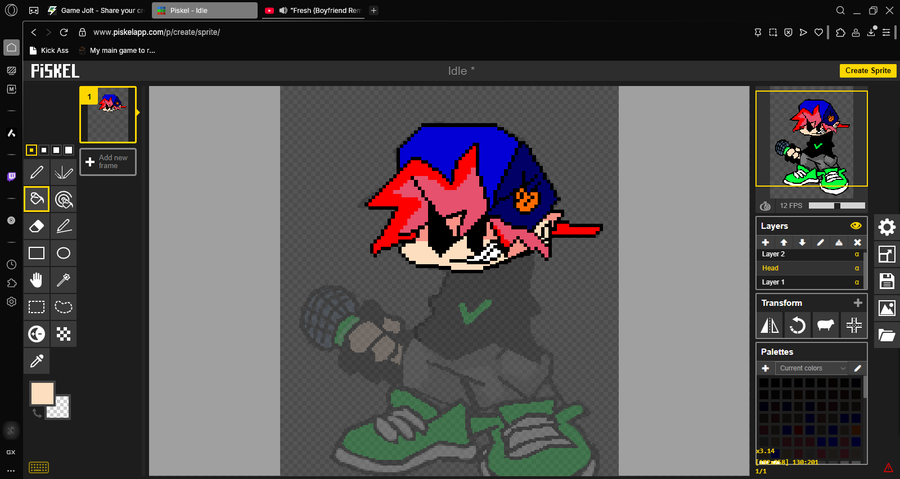The image size is (900, 479).
Task: Merge layer with the layer below
Action: [839, 243]
